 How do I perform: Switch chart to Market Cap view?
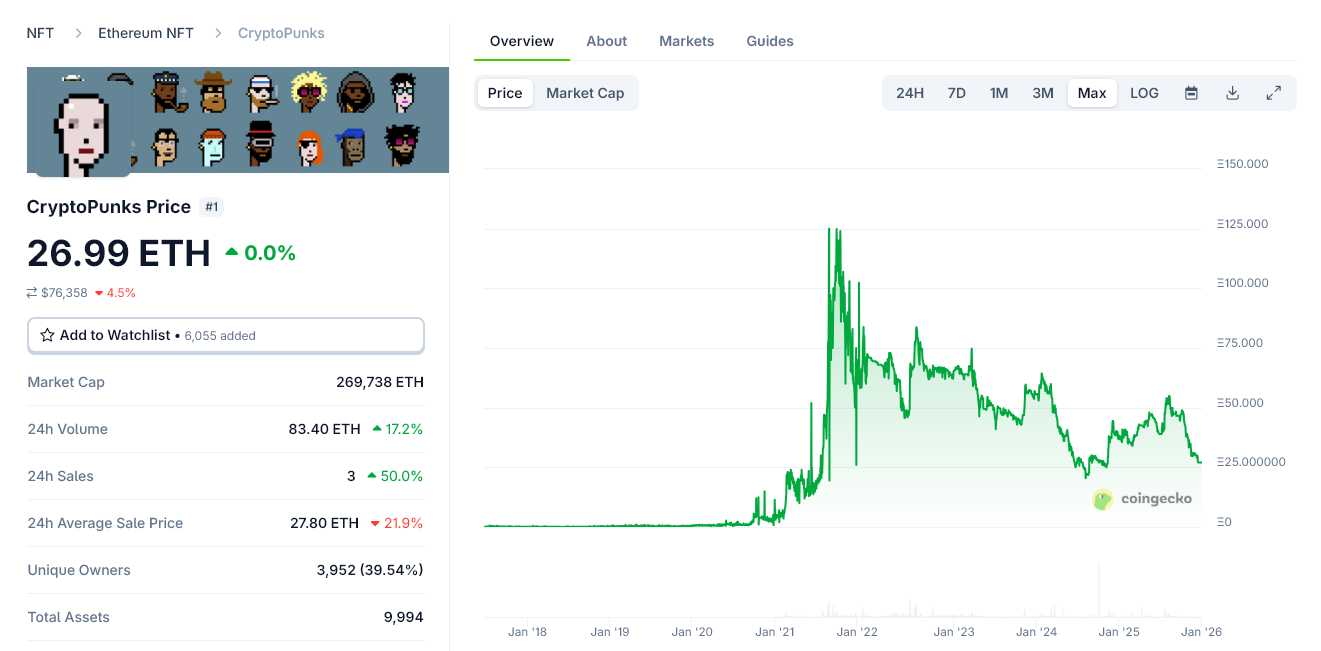(x=585, y=92)
